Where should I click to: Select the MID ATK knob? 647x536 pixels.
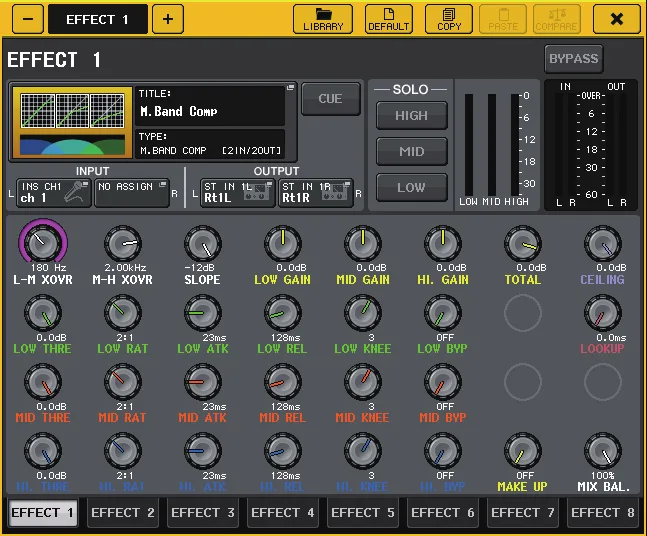click(203, 382)
